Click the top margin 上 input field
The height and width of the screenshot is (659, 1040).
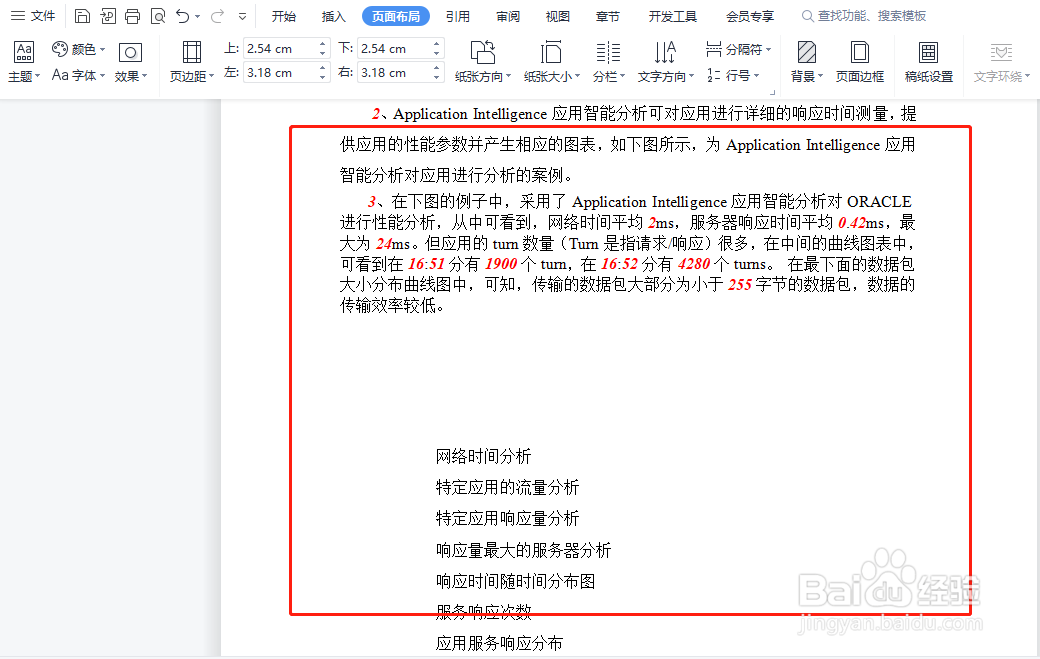click(280, 48)
